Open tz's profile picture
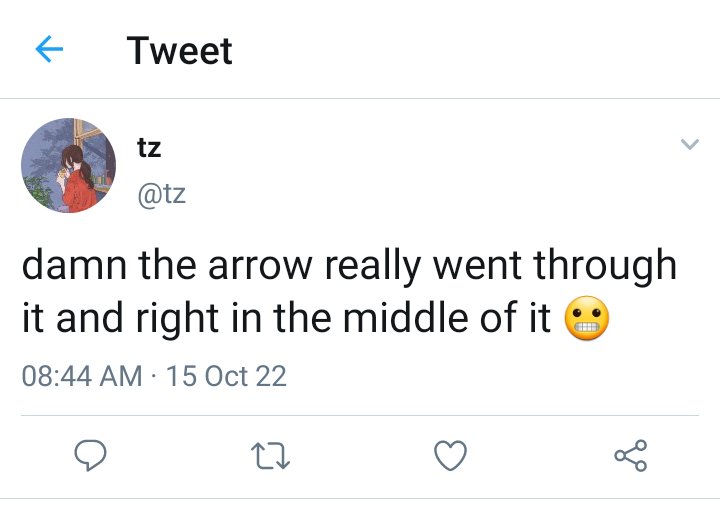Viewport: 720px width, 510px height. pyautogui.click(x=68, y=165)
